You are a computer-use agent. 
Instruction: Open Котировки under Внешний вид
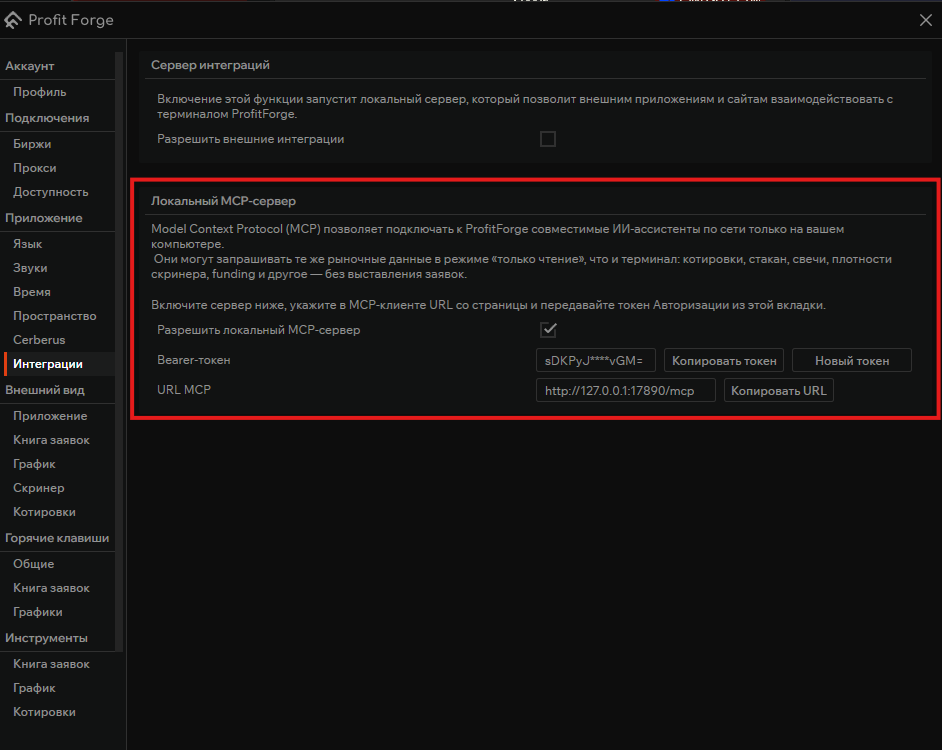click(x=44, y=512)
